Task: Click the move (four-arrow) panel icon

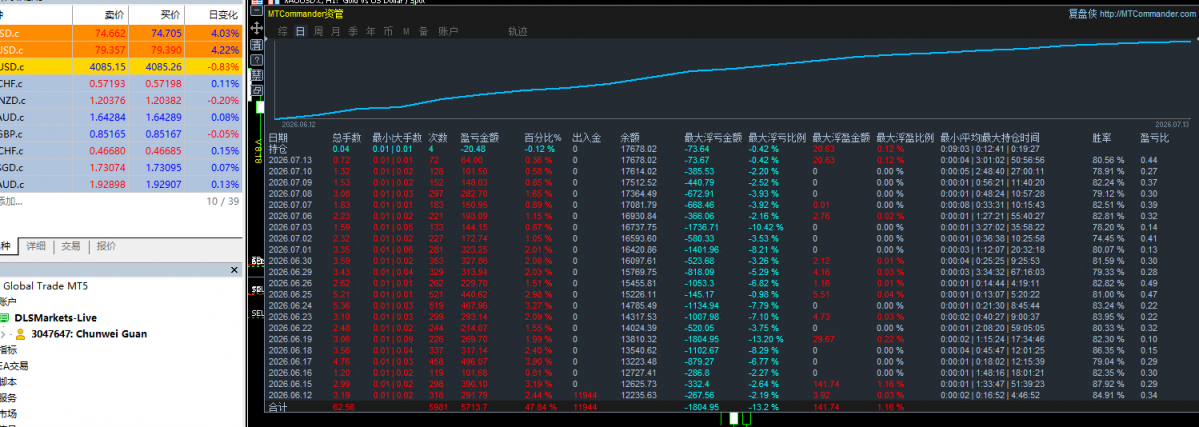Action: pos(257,28)
